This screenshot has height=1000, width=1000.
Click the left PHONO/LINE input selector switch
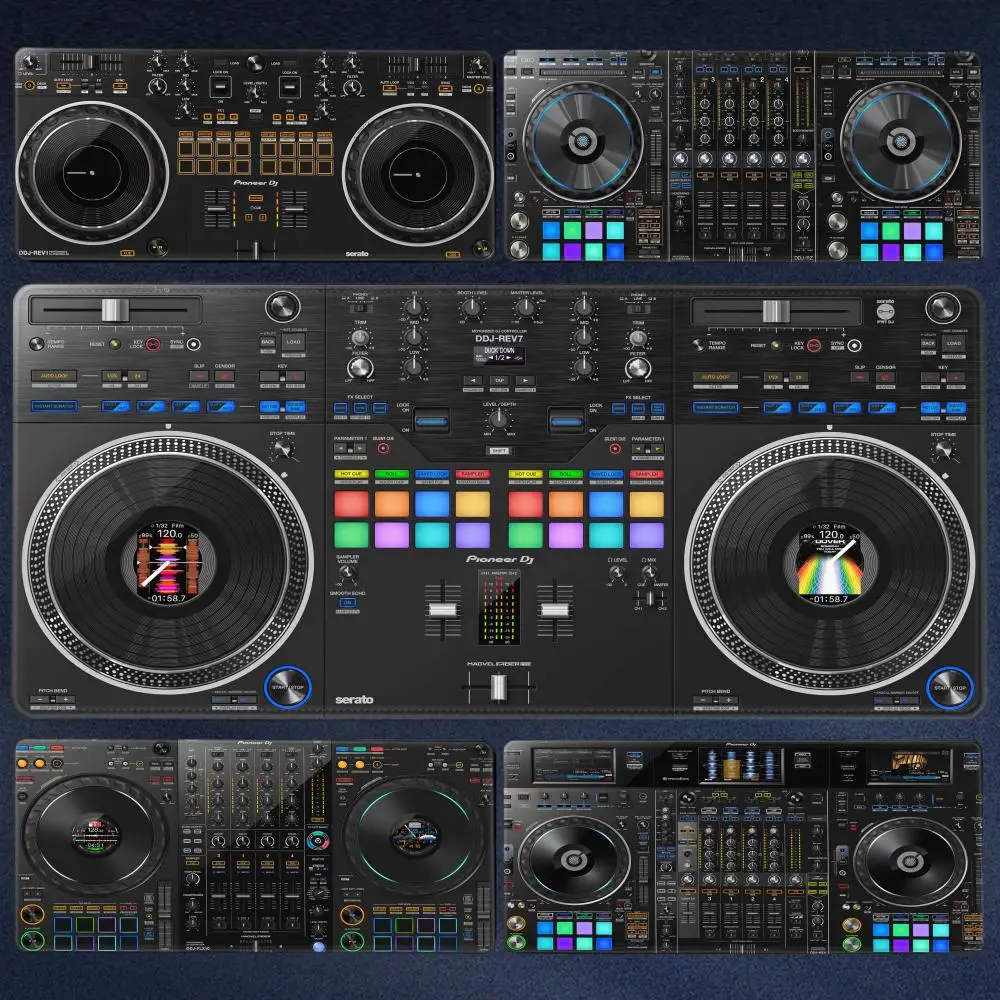coord(360,308)
